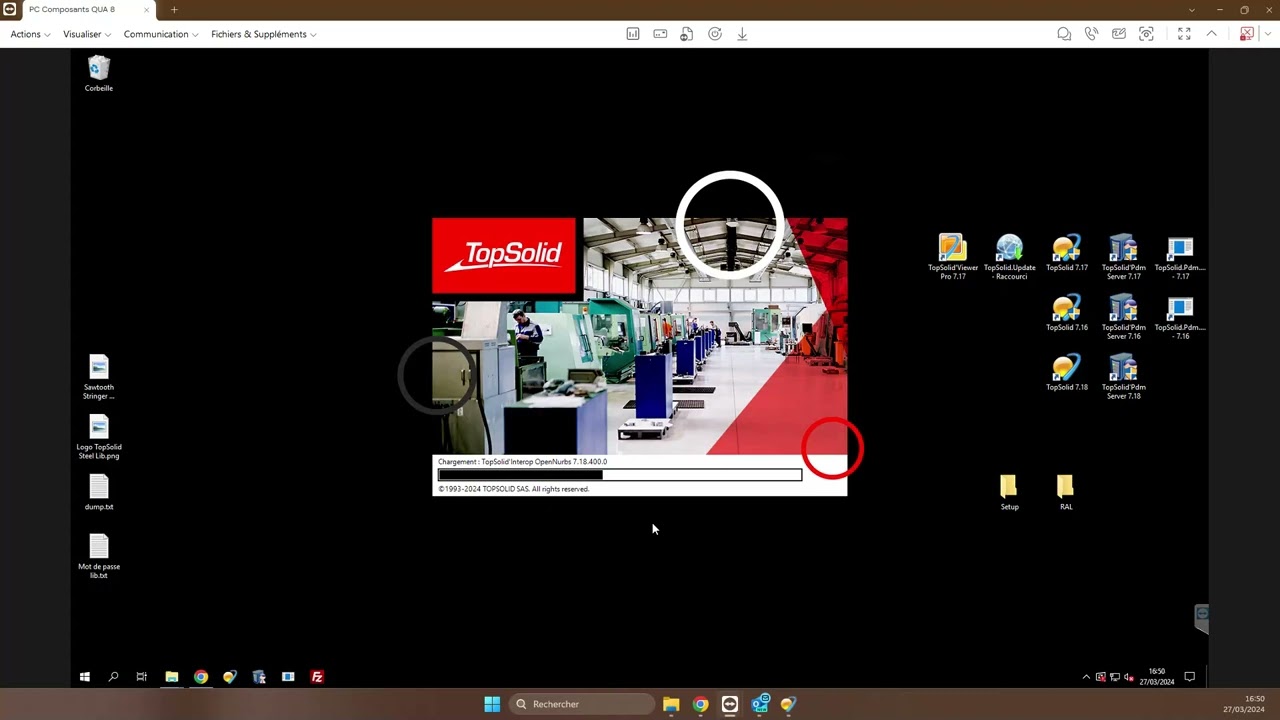Select TopSolid'Pdm Server 7.18 shortcut

click(1123, 377)
